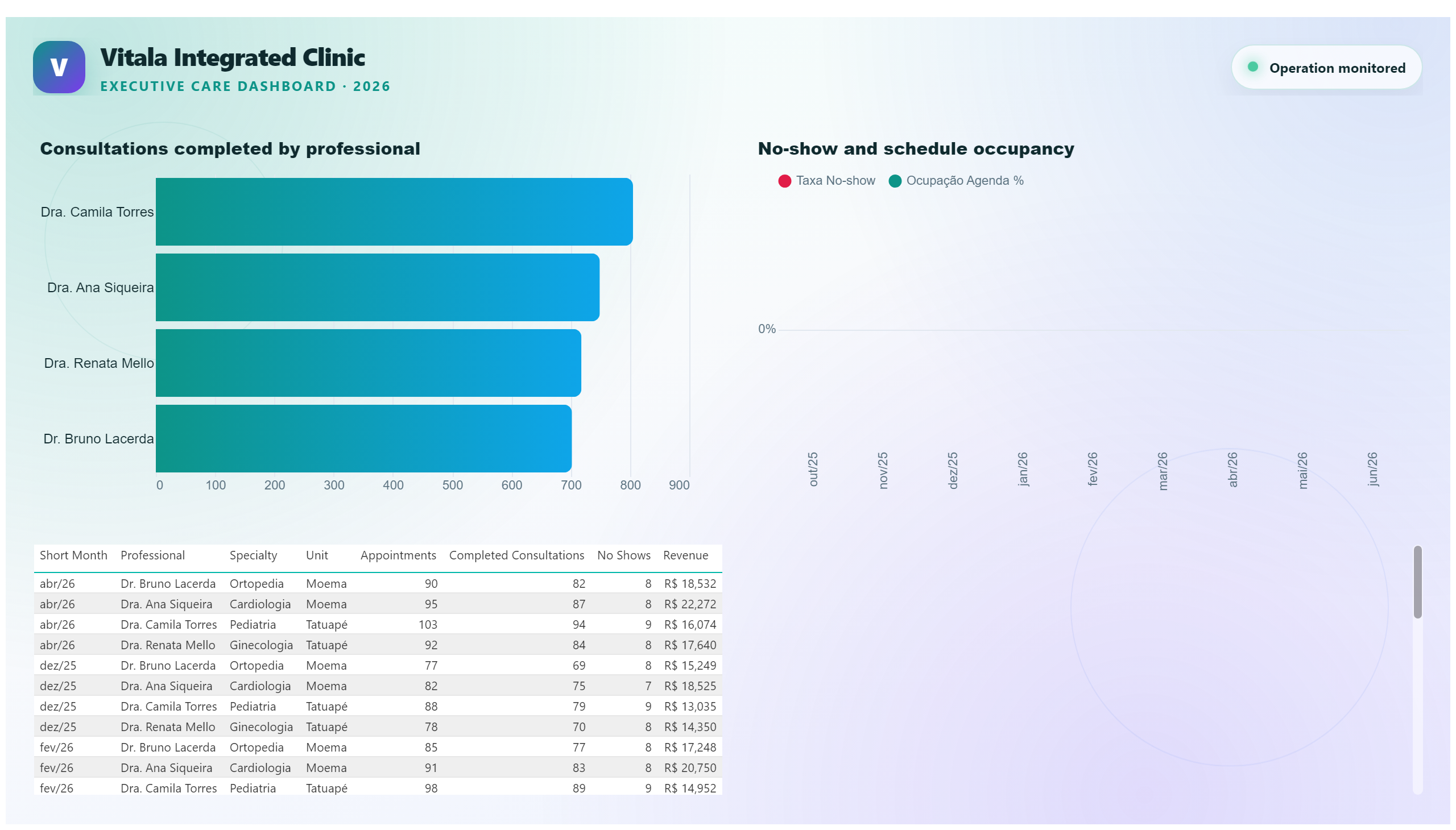The image size is (1456, 830).
Task: Click revenue cell R$ 17,640
Action: tap(690, 645)
